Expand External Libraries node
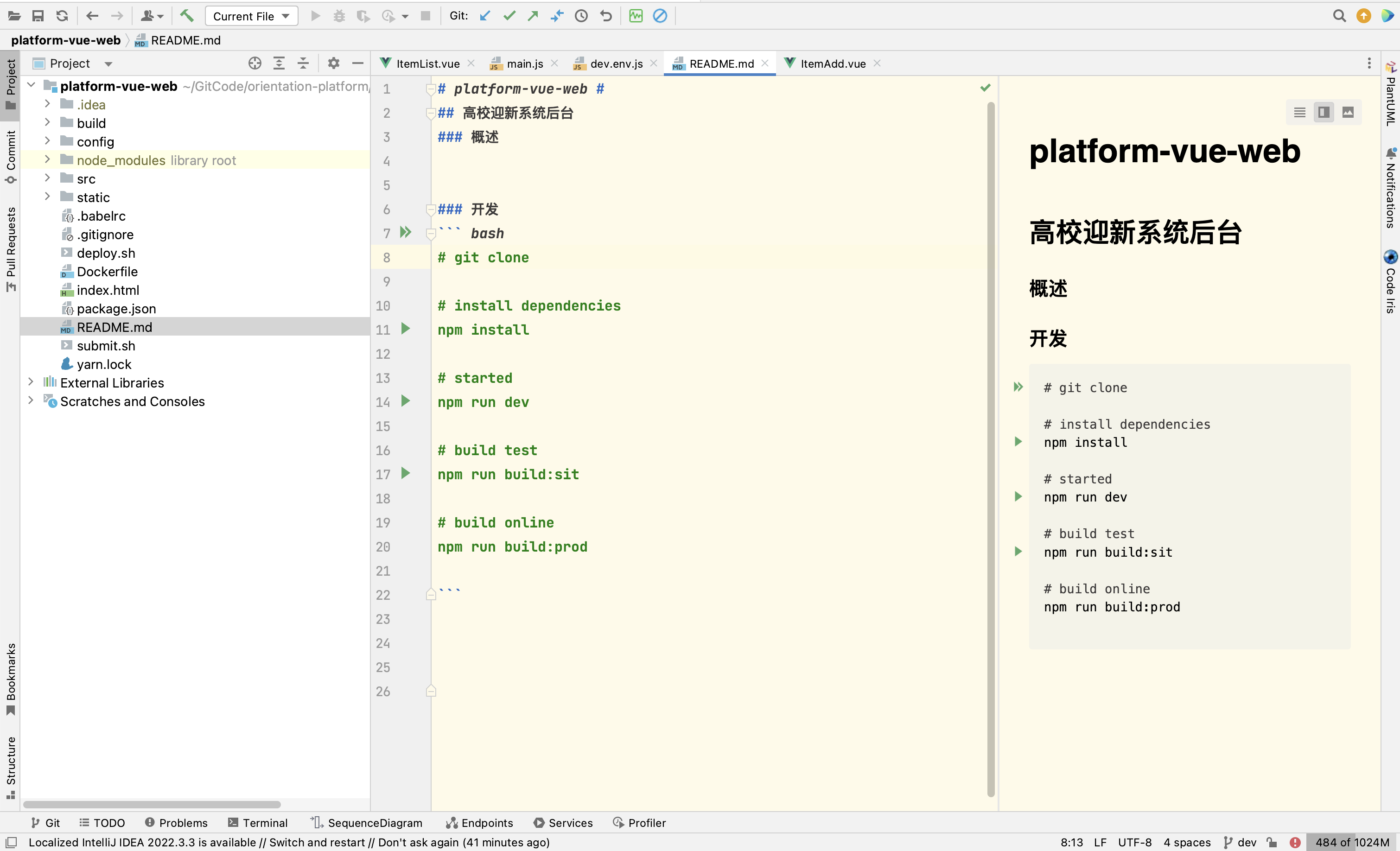The height and width of the screenshot is (851, 1400). tap(31, 382)
